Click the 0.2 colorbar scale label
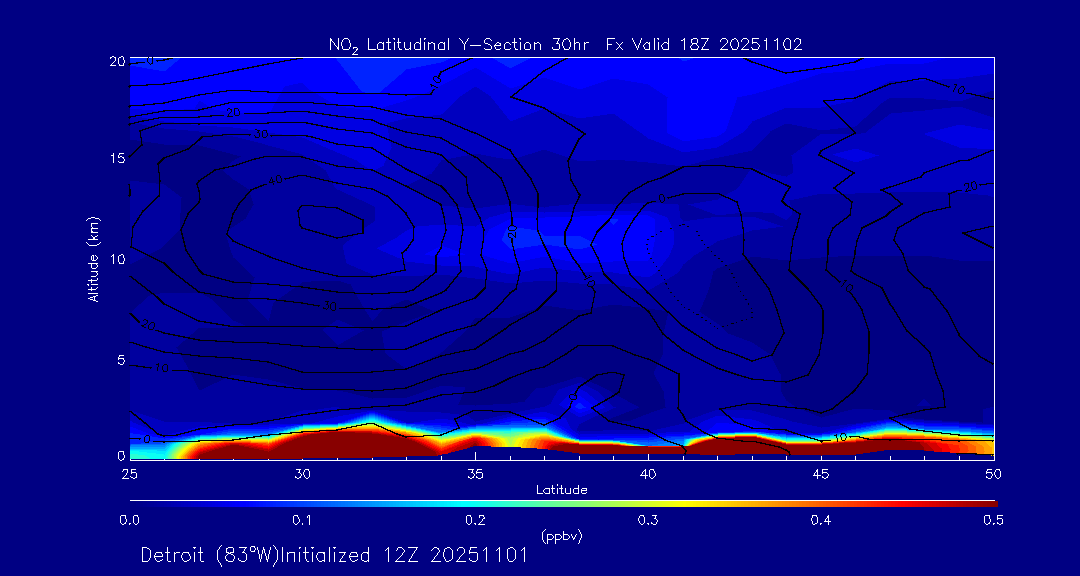Screen dimensions: 1080x576 [475, 520]
